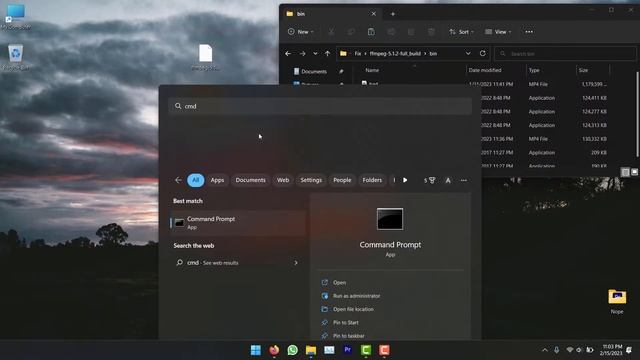This screenshot has height=360, width=640.
Task: Open View dropdown in File Explorer
Action: coord(498,32)
